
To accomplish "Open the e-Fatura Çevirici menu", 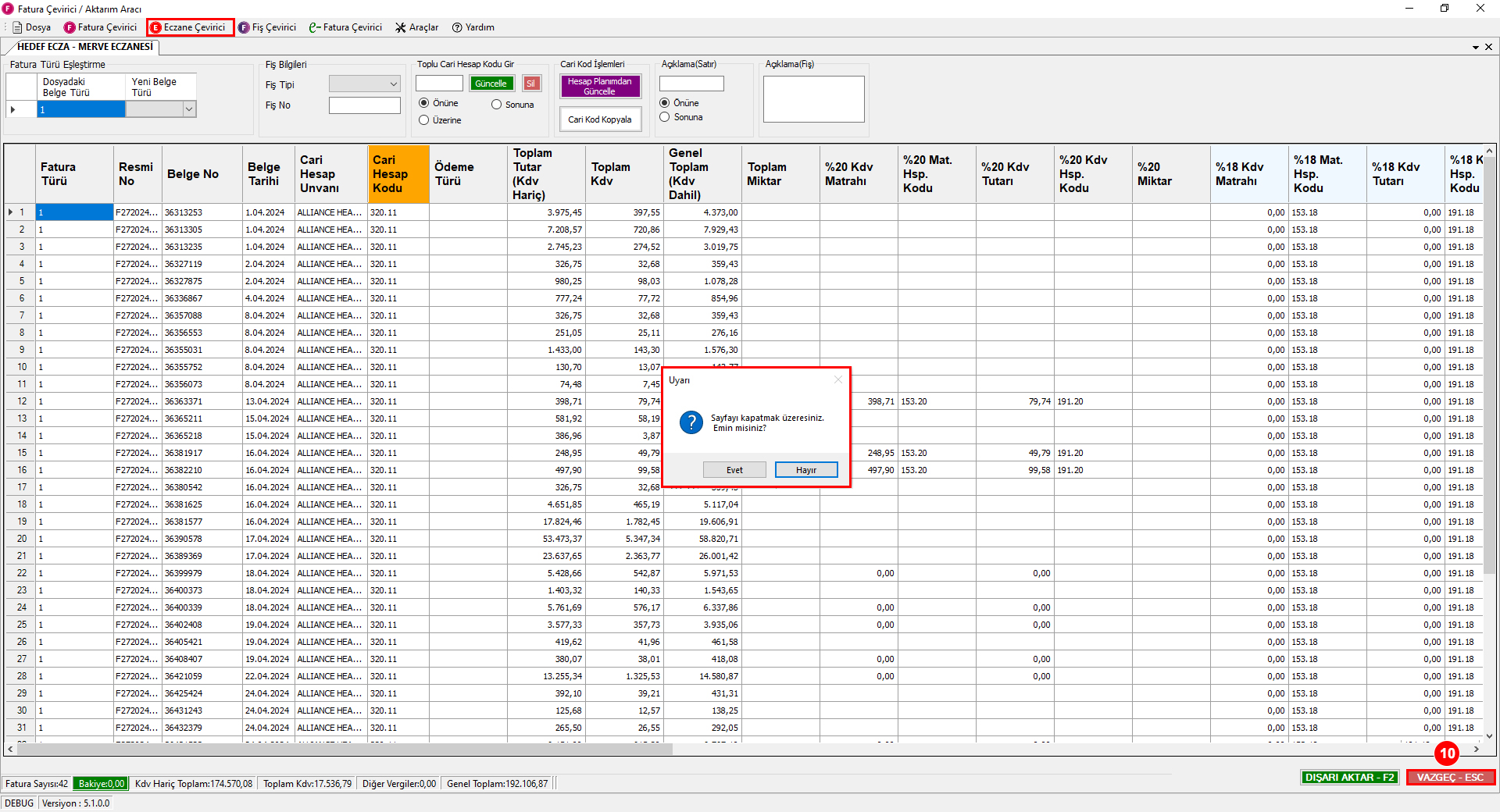I will (x=345, y=27).
